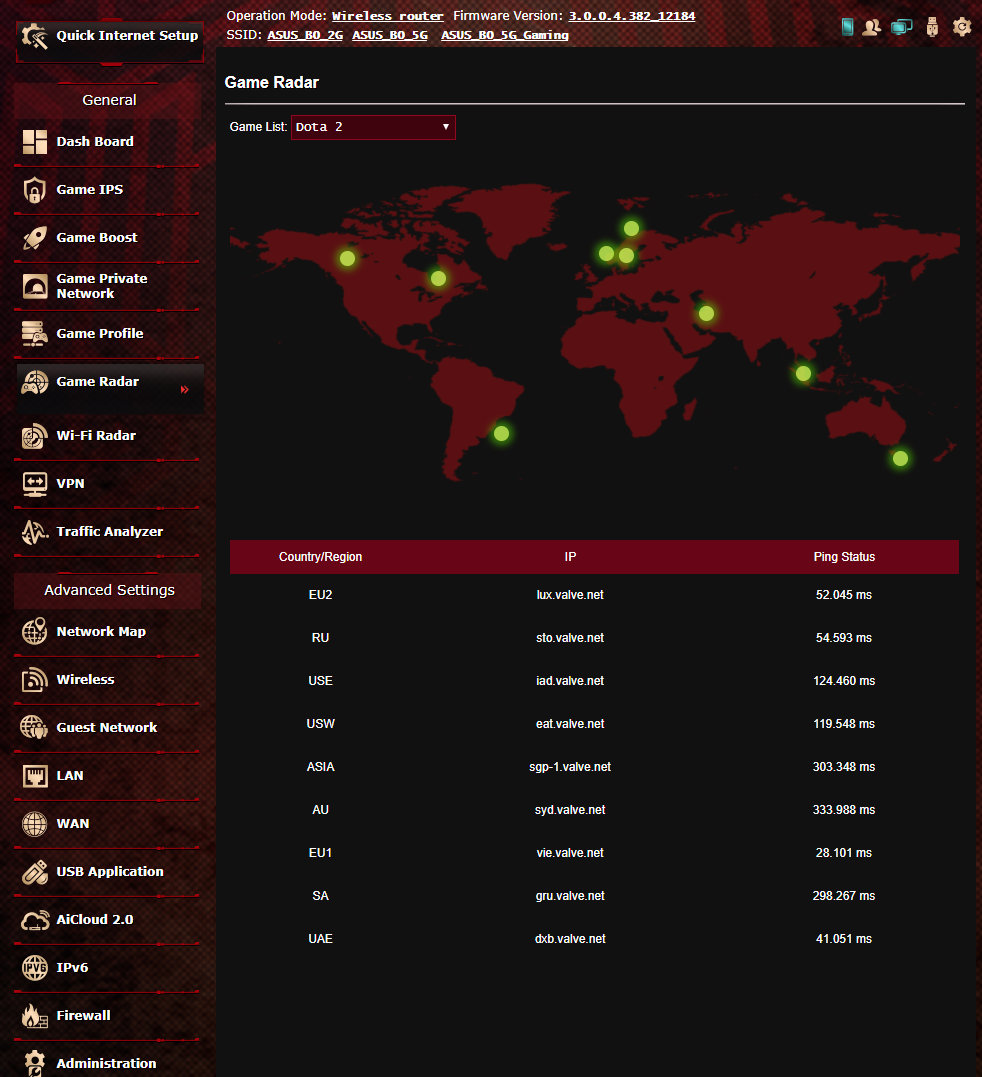The image size is (982, 1077).
Task: Navigate to the Firewall menu label
Action: [83, 1015]
